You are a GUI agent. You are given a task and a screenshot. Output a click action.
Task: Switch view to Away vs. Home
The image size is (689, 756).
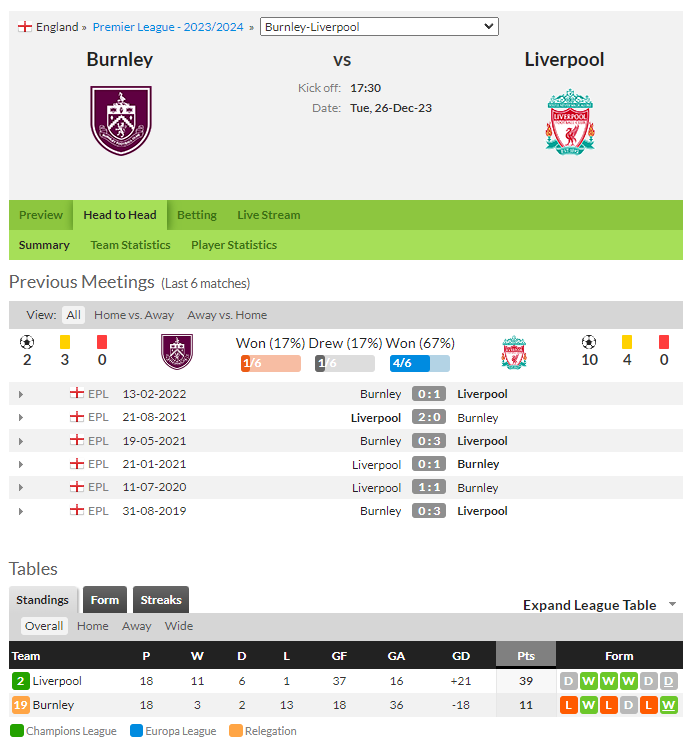227,315
